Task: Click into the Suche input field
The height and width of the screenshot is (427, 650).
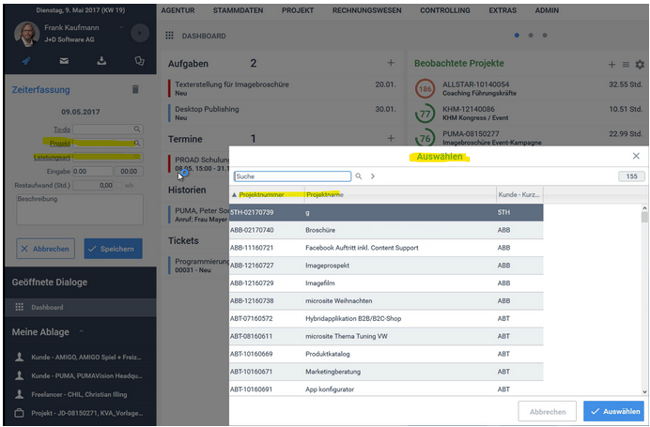Action: (292, 176)
